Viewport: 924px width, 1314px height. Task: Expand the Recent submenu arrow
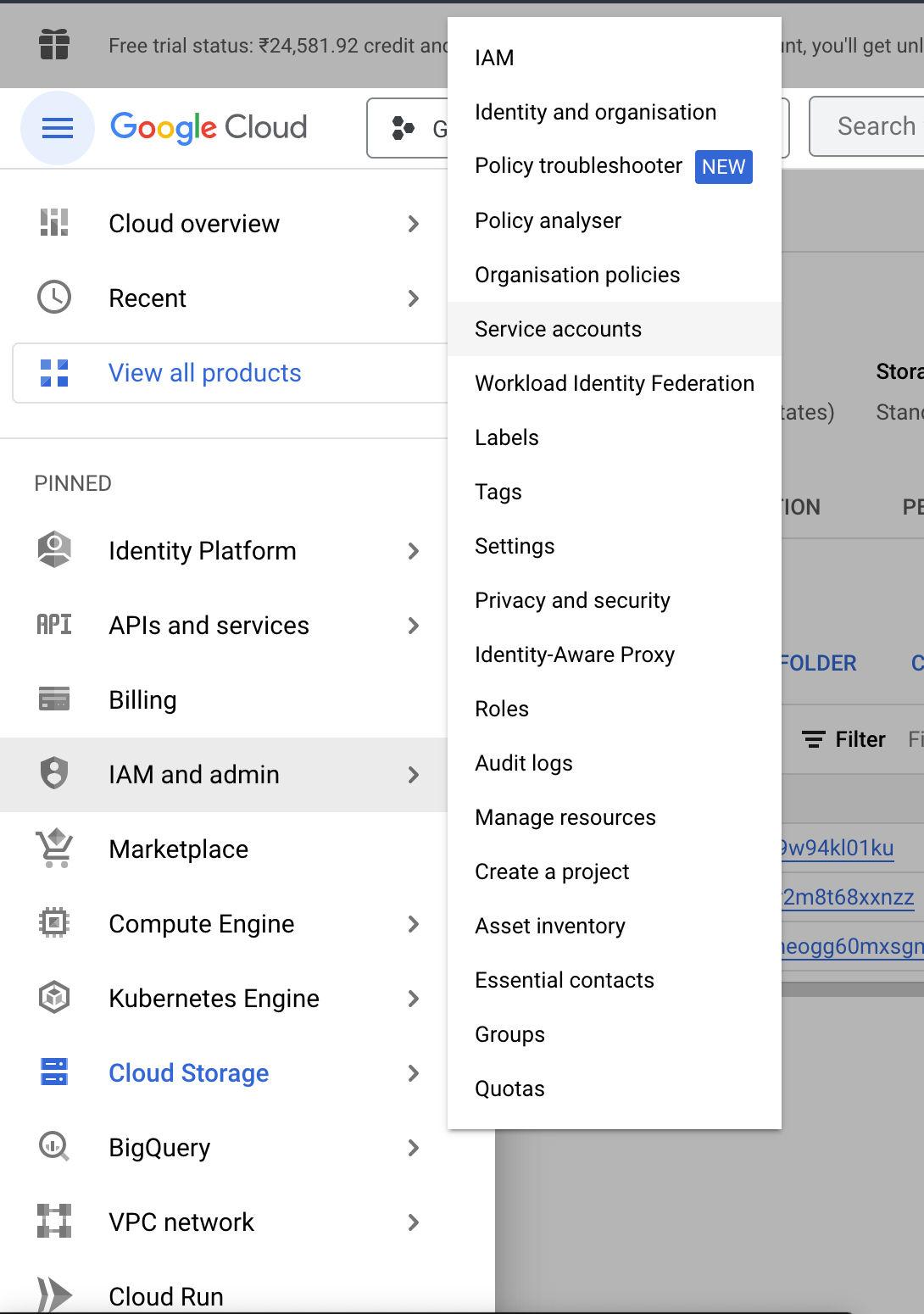[414, 298]
